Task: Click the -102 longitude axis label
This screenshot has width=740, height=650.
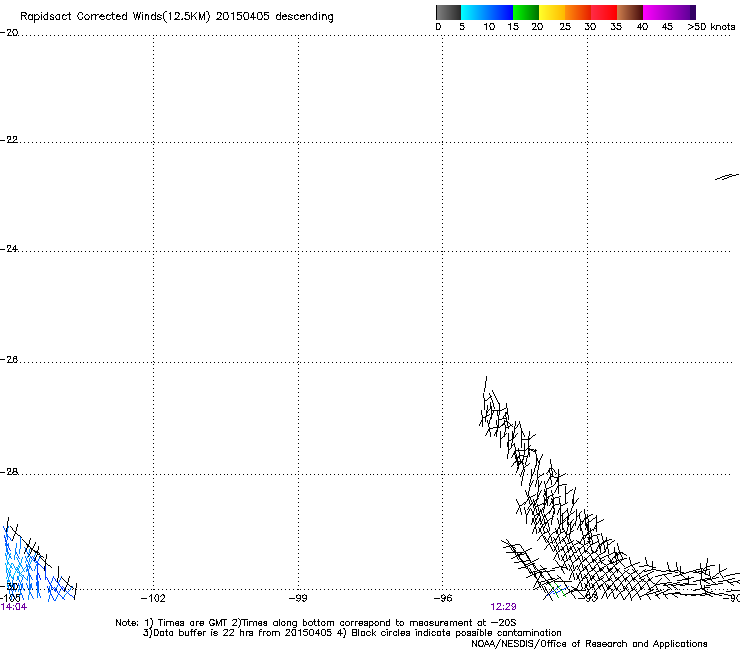Action: (153, 599)
